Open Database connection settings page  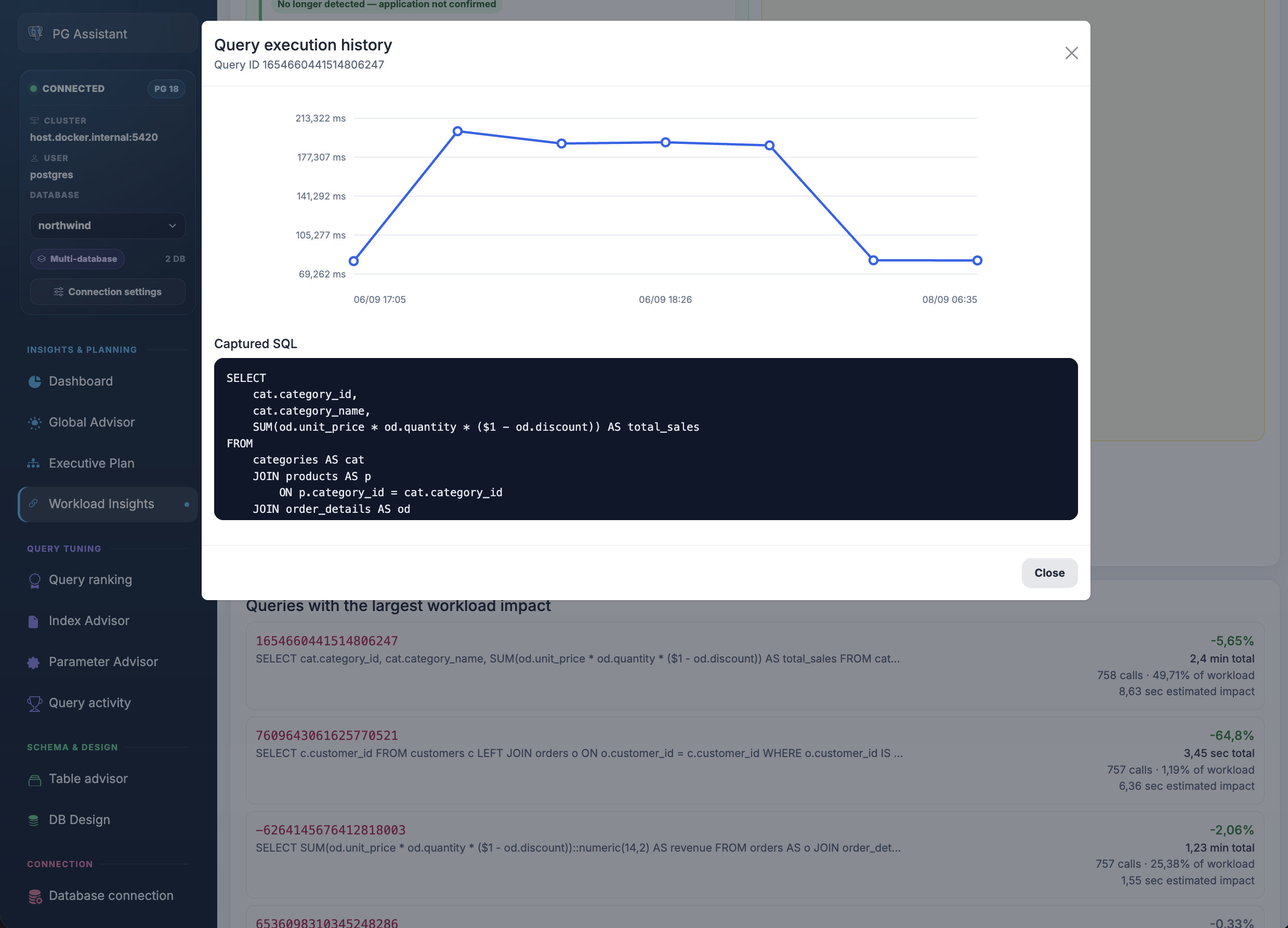tap(107, 896)
